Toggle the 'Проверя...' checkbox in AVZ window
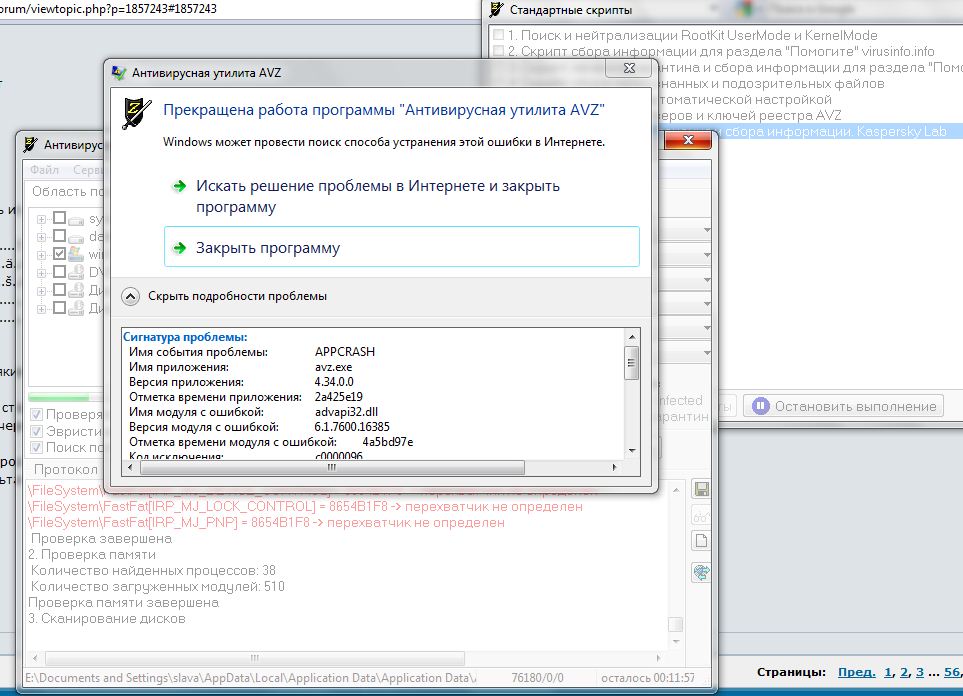This screenshot has height=696, width=963. (x=37, y=415)
